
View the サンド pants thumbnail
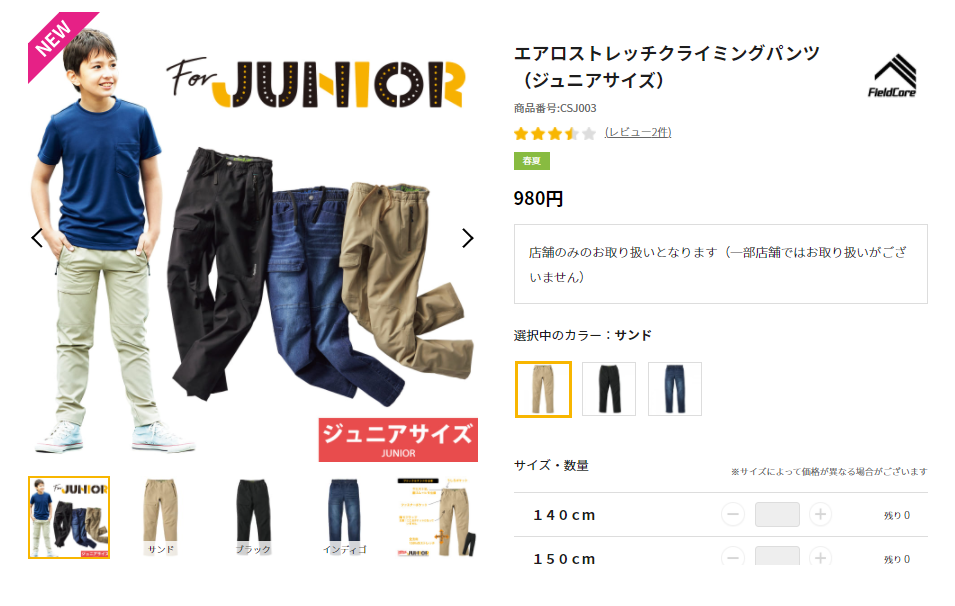coord(161,517)
